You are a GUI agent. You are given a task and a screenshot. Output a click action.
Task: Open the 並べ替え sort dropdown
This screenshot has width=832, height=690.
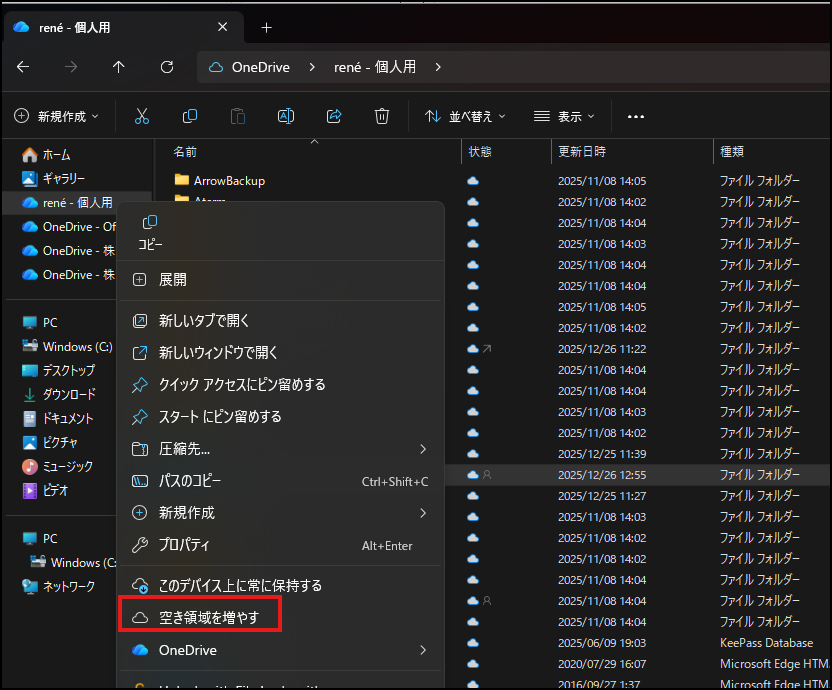(x=465, y=116)
